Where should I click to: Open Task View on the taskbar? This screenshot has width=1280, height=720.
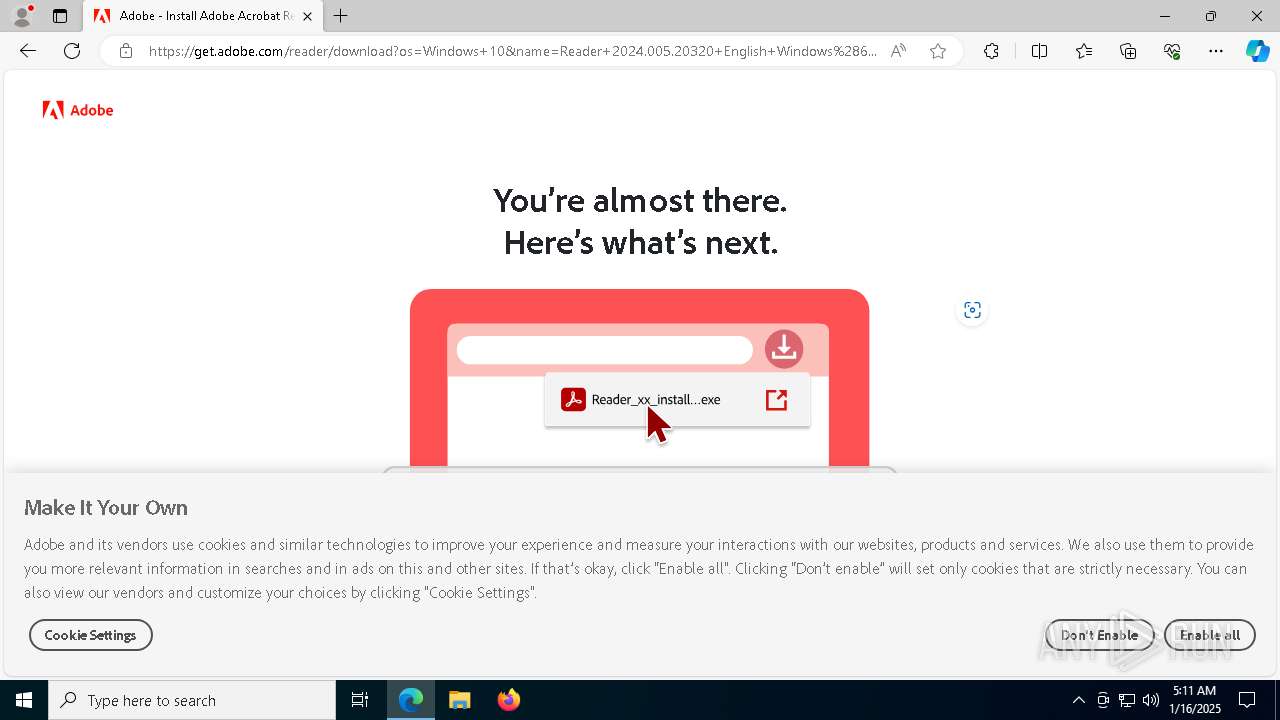(360, 700)
